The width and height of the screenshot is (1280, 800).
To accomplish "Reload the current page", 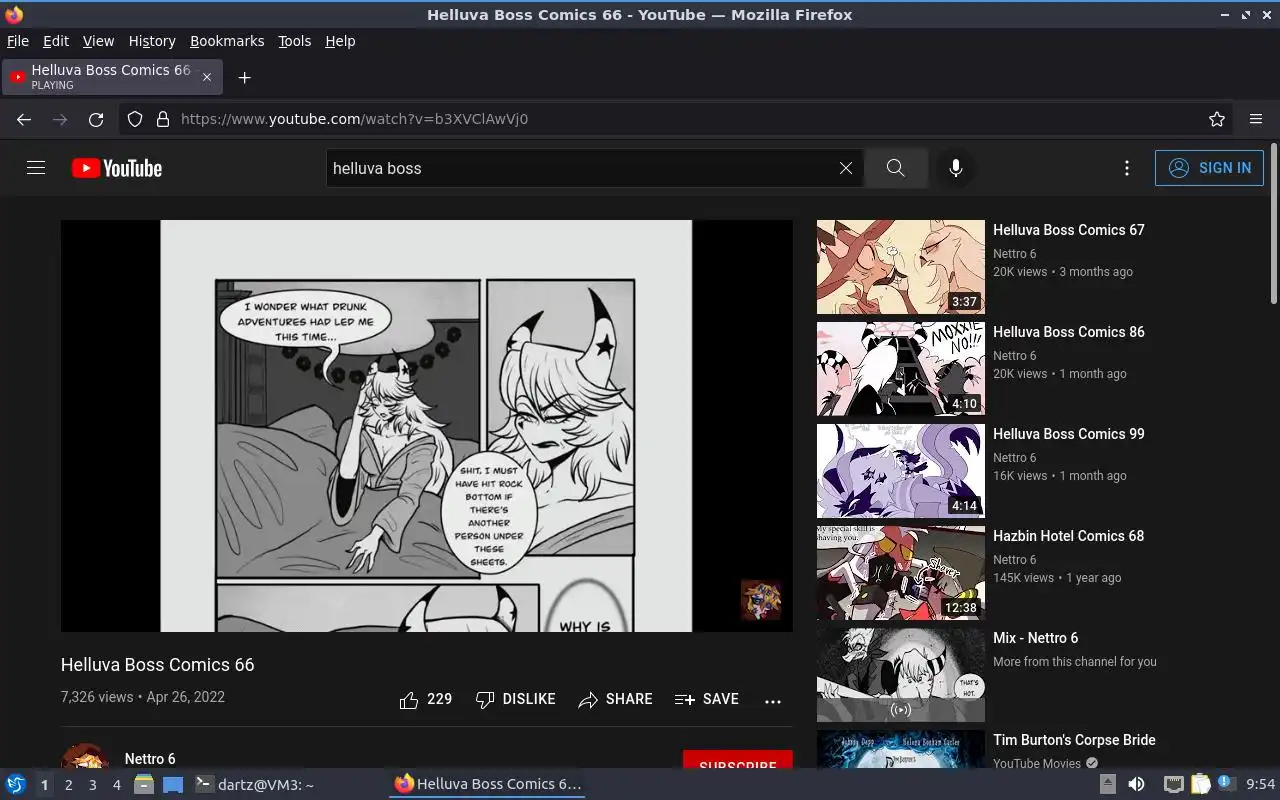I will point(96,119).
